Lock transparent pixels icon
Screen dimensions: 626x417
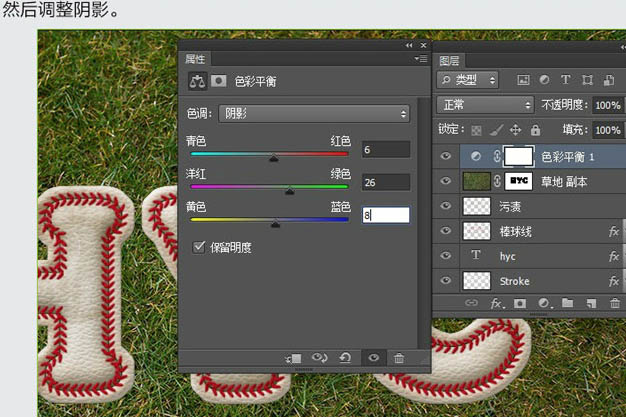pyautogui.click(x=476, y=130)
